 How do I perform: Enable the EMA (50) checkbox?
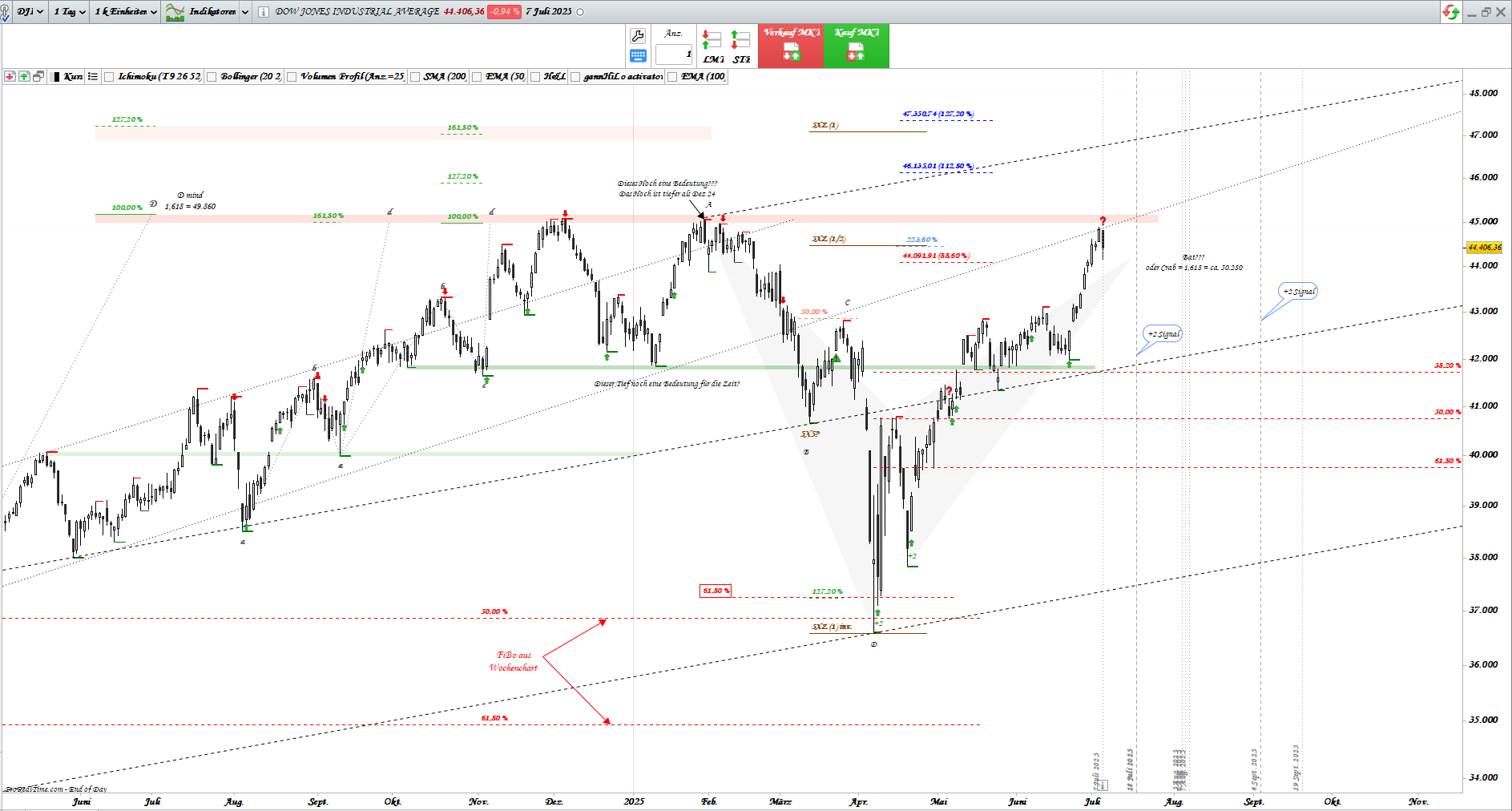[478, 77]
